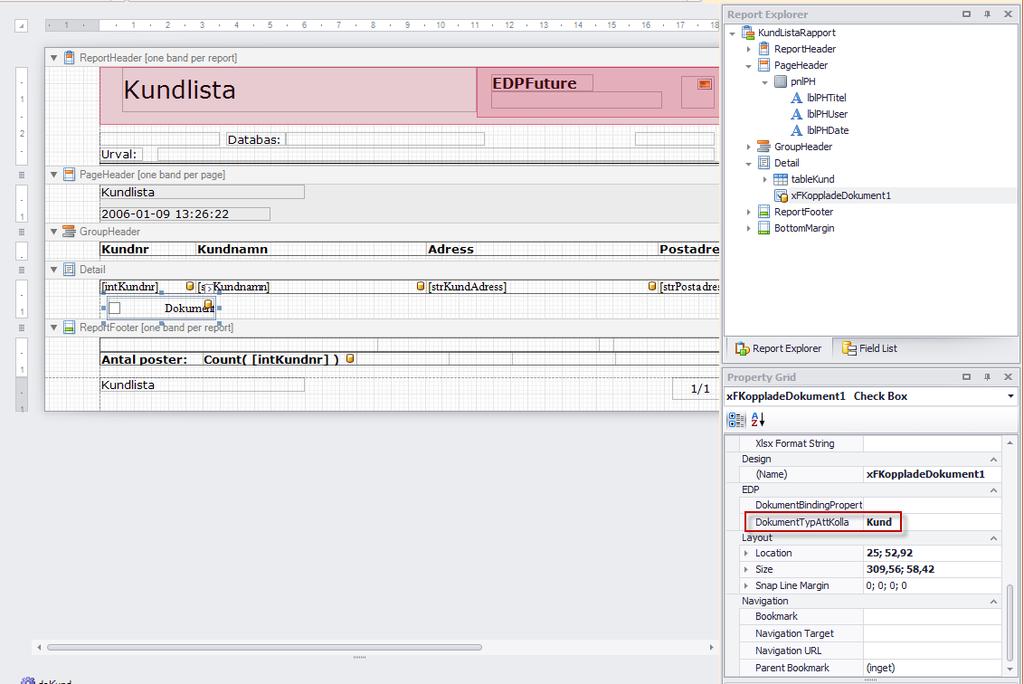1024x684 pixels.
Task: Click the picture box icon in the report header
Action: (x=704, y=84)
